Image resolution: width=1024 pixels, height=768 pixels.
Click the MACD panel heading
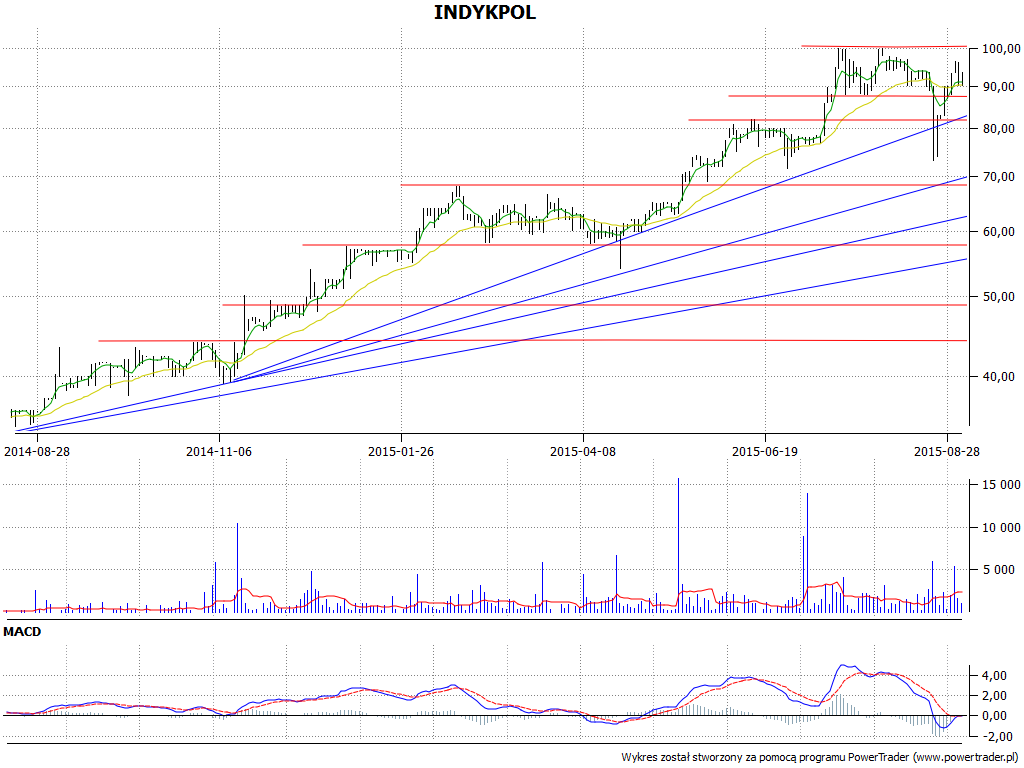coord(22,632)
